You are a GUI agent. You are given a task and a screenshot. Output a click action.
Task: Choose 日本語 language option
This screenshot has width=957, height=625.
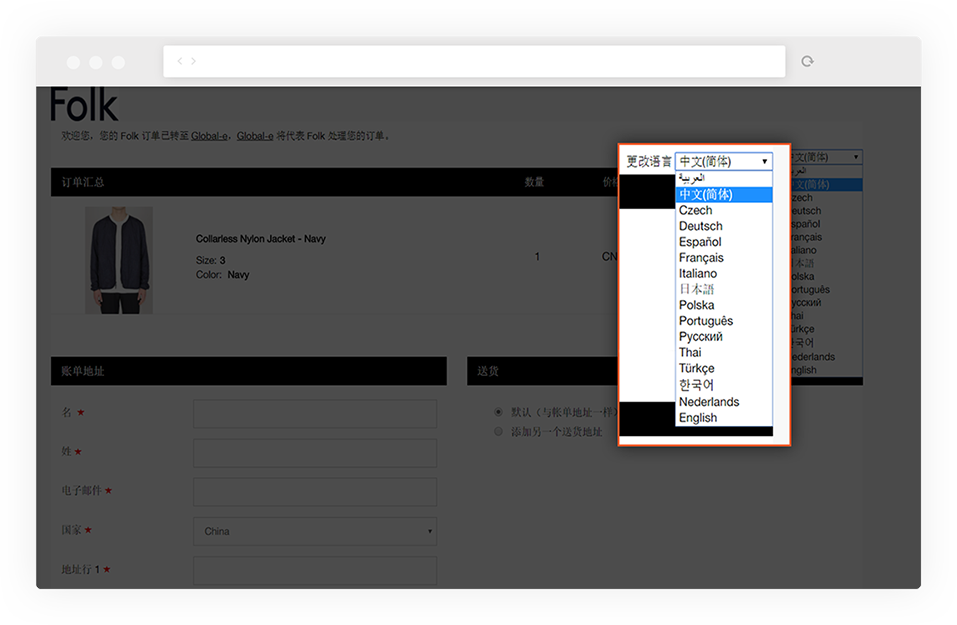tap(724, 289)
